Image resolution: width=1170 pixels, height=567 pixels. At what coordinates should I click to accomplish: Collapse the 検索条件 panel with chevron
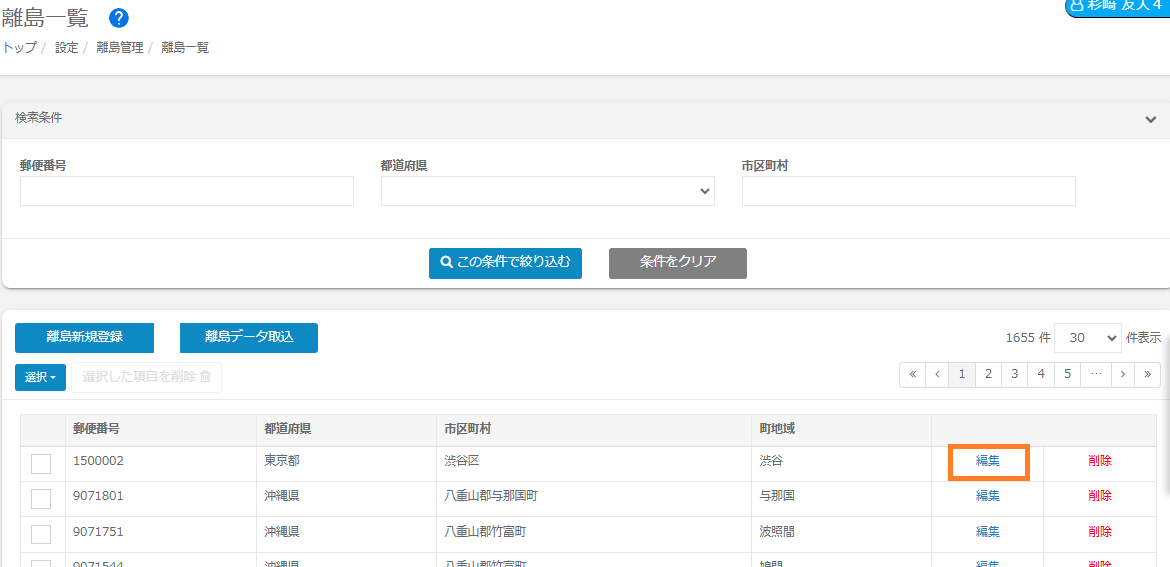click(x=1150, y=119)
